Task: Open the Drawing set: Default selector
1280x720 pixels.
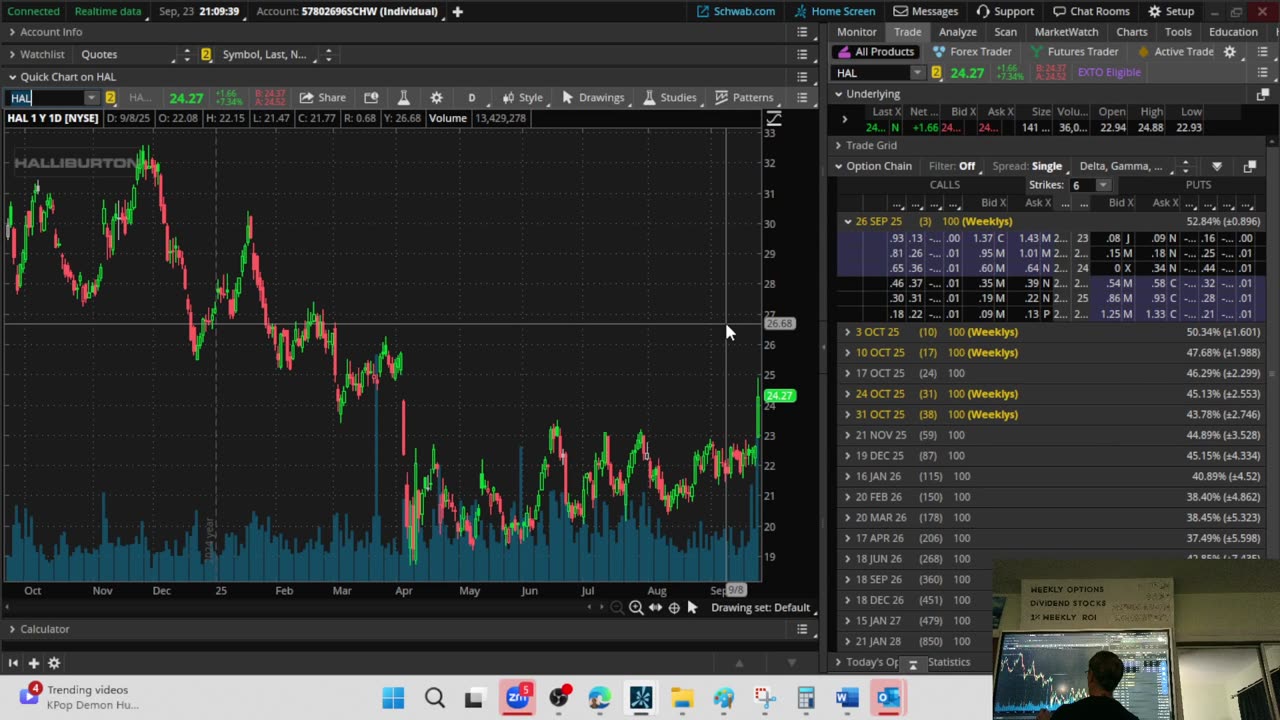Action: (760, 608)
